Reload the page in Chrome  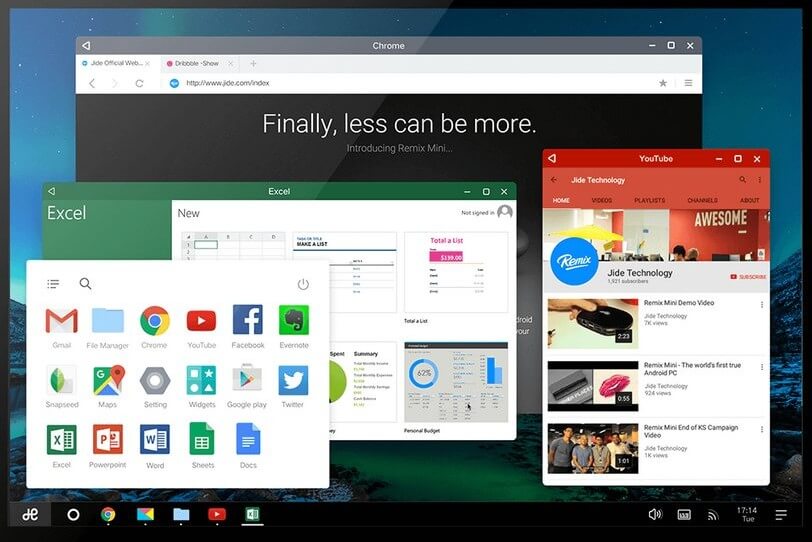tap(139, 83)
